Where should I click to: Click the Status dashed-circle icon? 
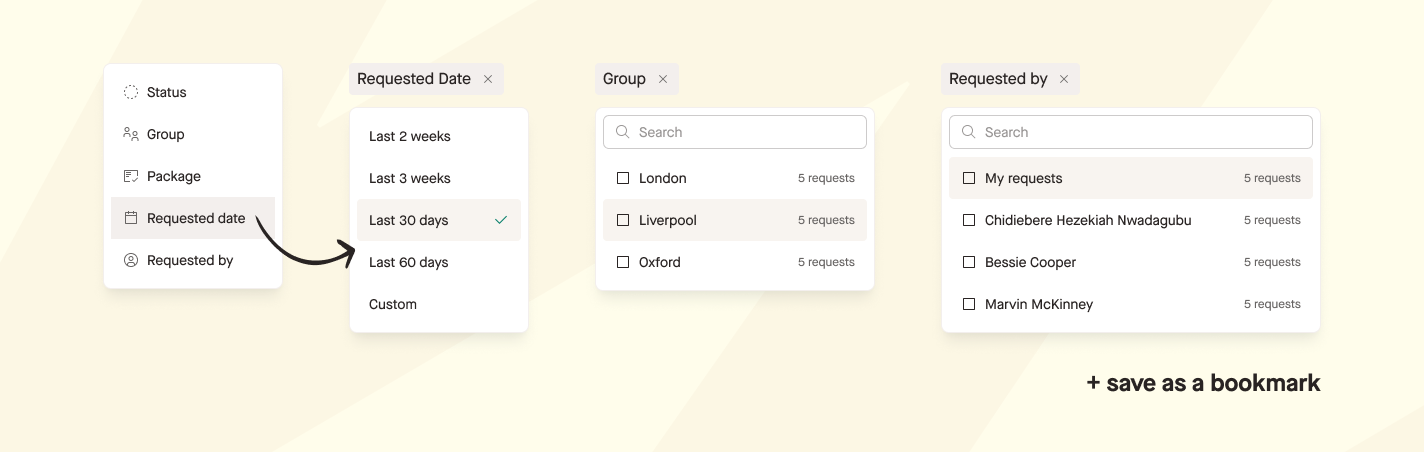pos(131,92)
